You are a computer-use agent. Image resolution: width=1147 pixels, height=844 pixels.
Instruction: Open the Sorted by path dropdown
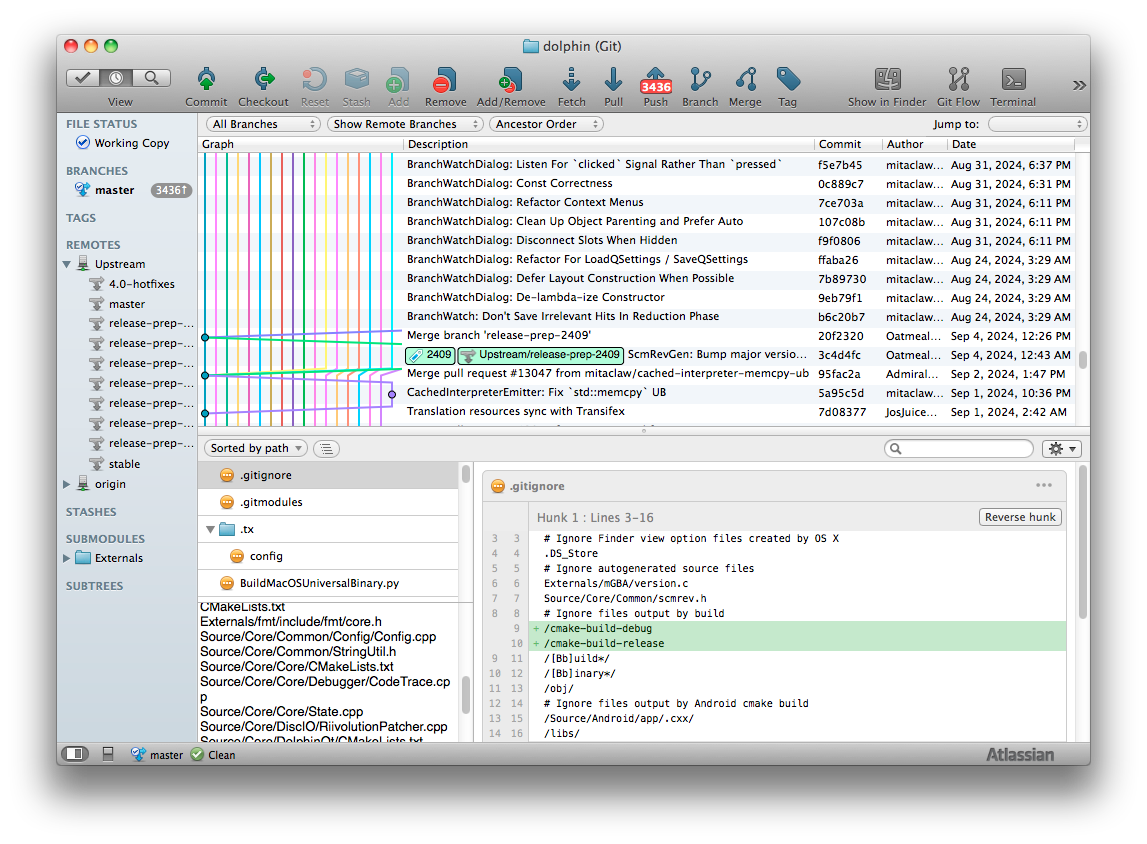point(255,448)
